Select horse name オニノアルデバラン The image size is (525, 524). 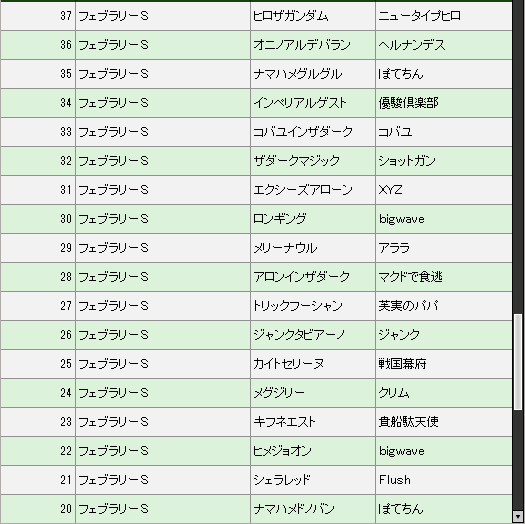302,45
